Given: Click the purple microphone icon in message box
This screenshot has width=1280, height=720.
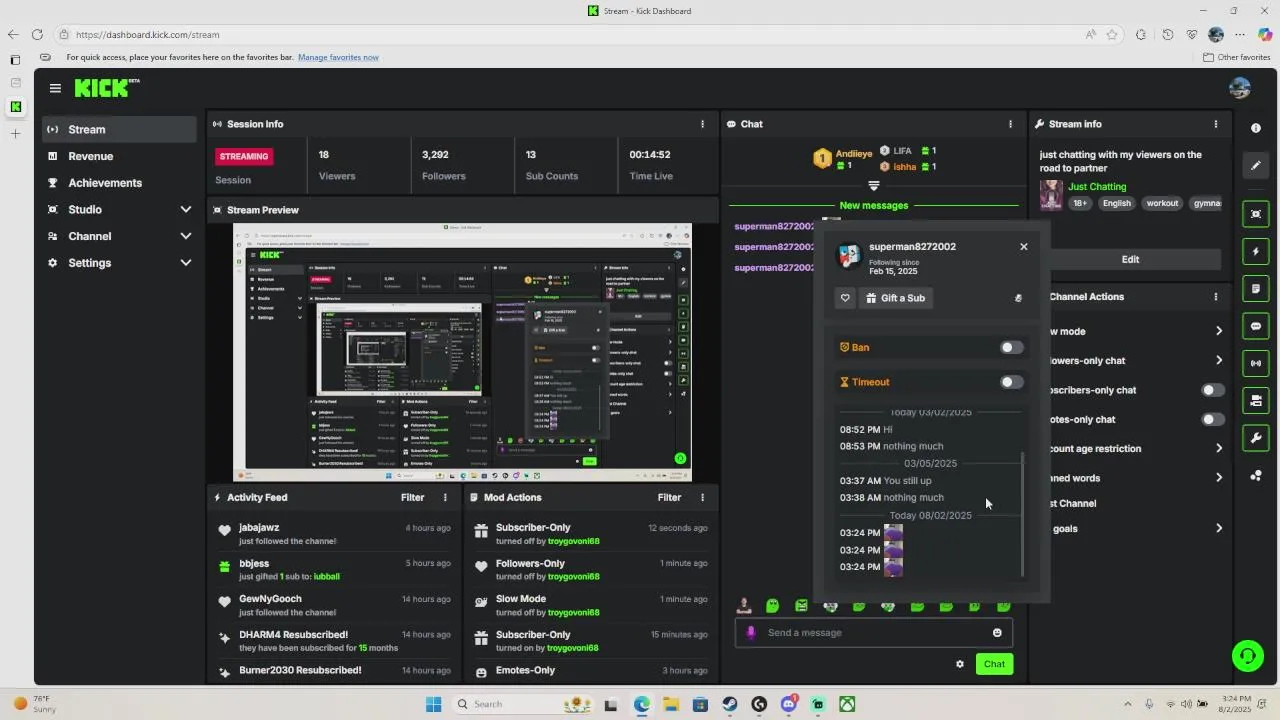Looking at the screenshot, I should (x=751, y=632).
